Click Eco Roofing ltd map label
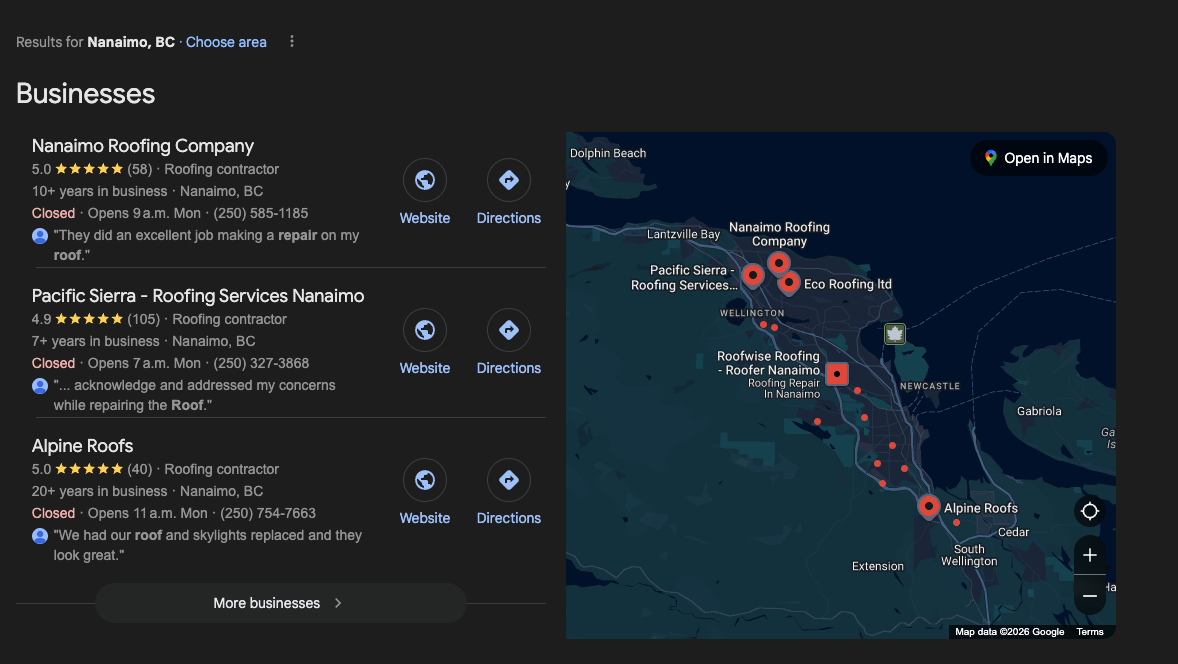1178x664 pixels. pyautogui.click(x=847, y=284)
